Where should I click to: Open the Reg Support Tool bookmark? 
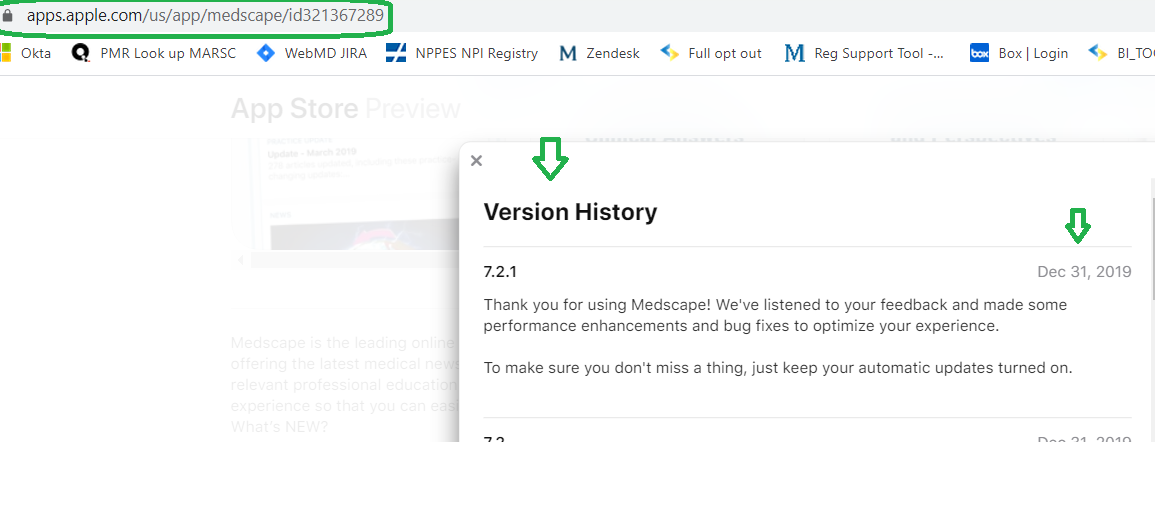click(865, 53)
